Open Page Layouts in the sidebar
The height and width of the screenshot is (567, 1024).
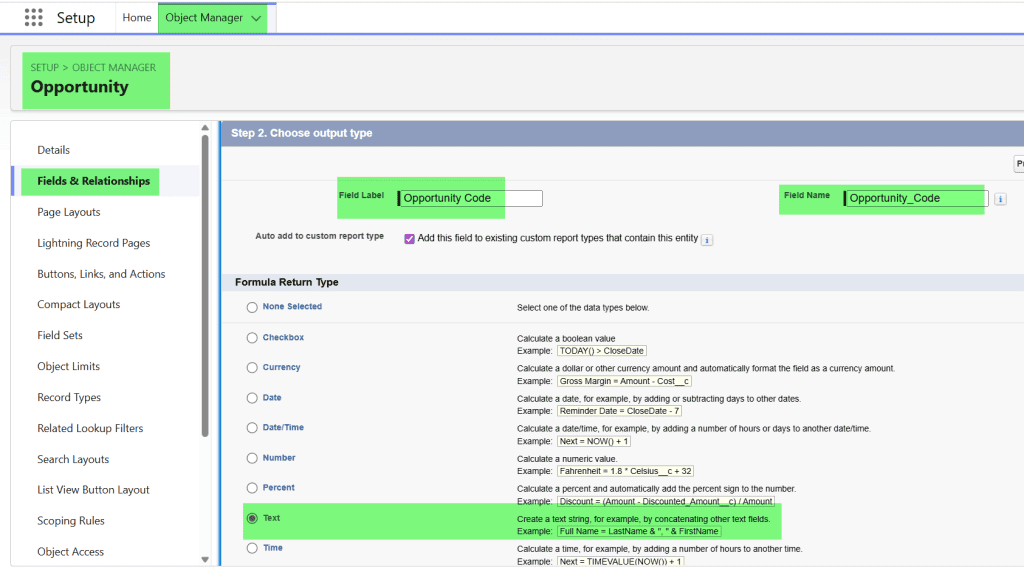pyautogui.click(x=69, y=212)
